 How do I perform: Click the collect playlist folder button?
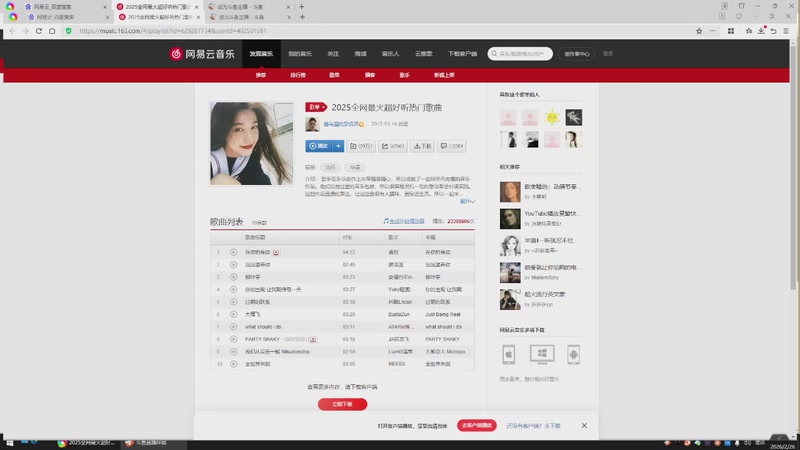(361, 146)
